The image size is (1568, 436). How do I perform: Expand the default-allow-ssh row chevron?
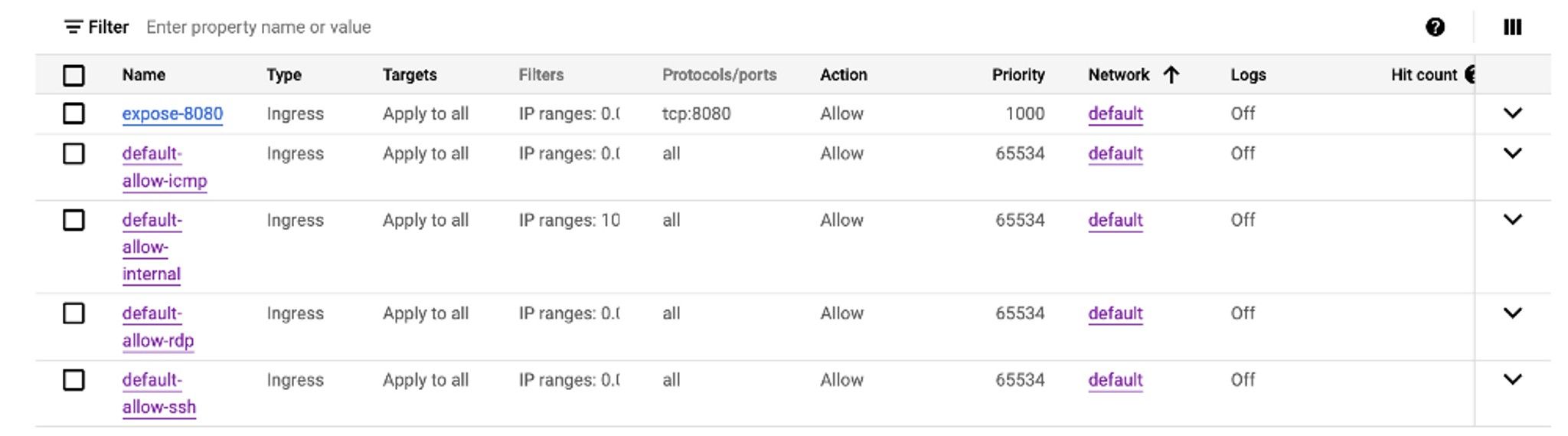1512,379
